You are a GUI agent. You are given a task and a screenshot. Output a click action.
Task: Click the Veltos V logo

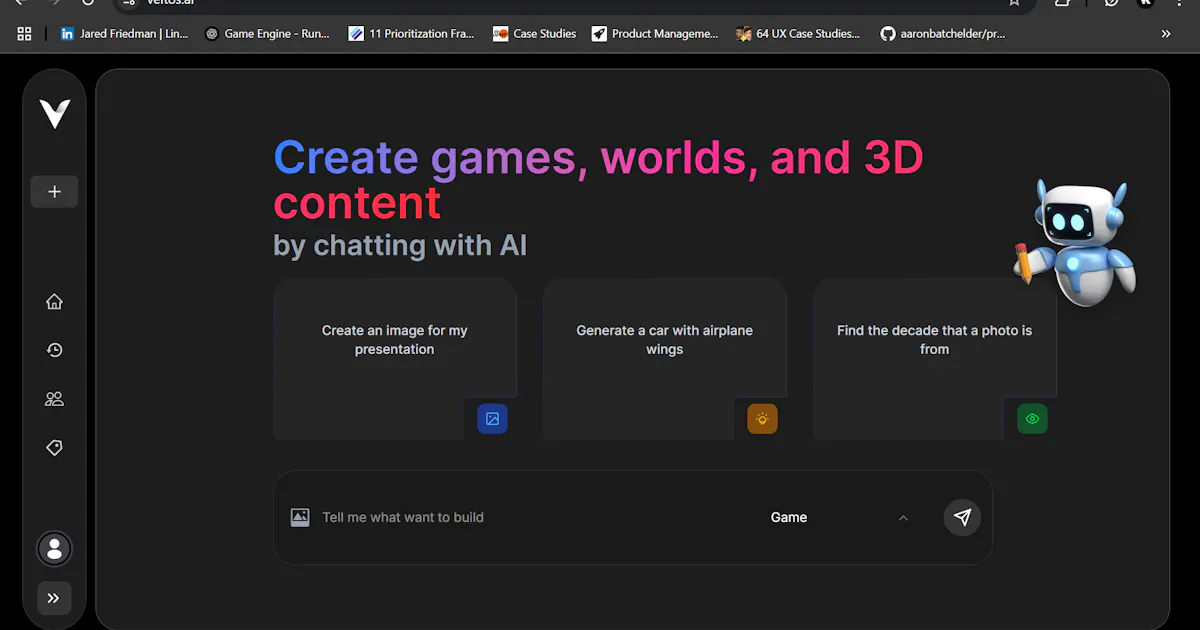[x=55, y=114]
